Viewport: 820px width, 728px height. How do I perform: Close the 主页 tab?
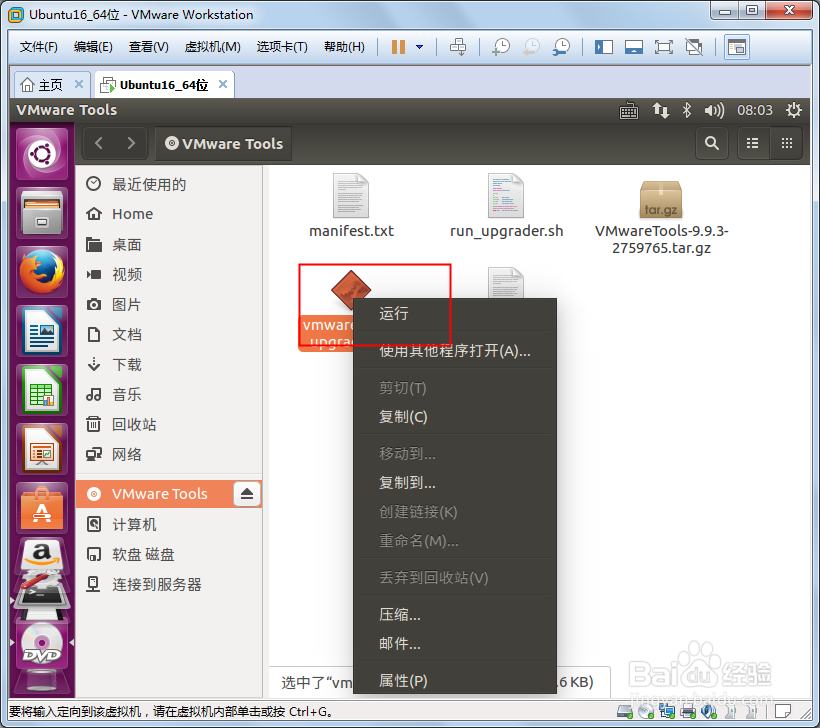pyautogui.click(x=79, y=84)
